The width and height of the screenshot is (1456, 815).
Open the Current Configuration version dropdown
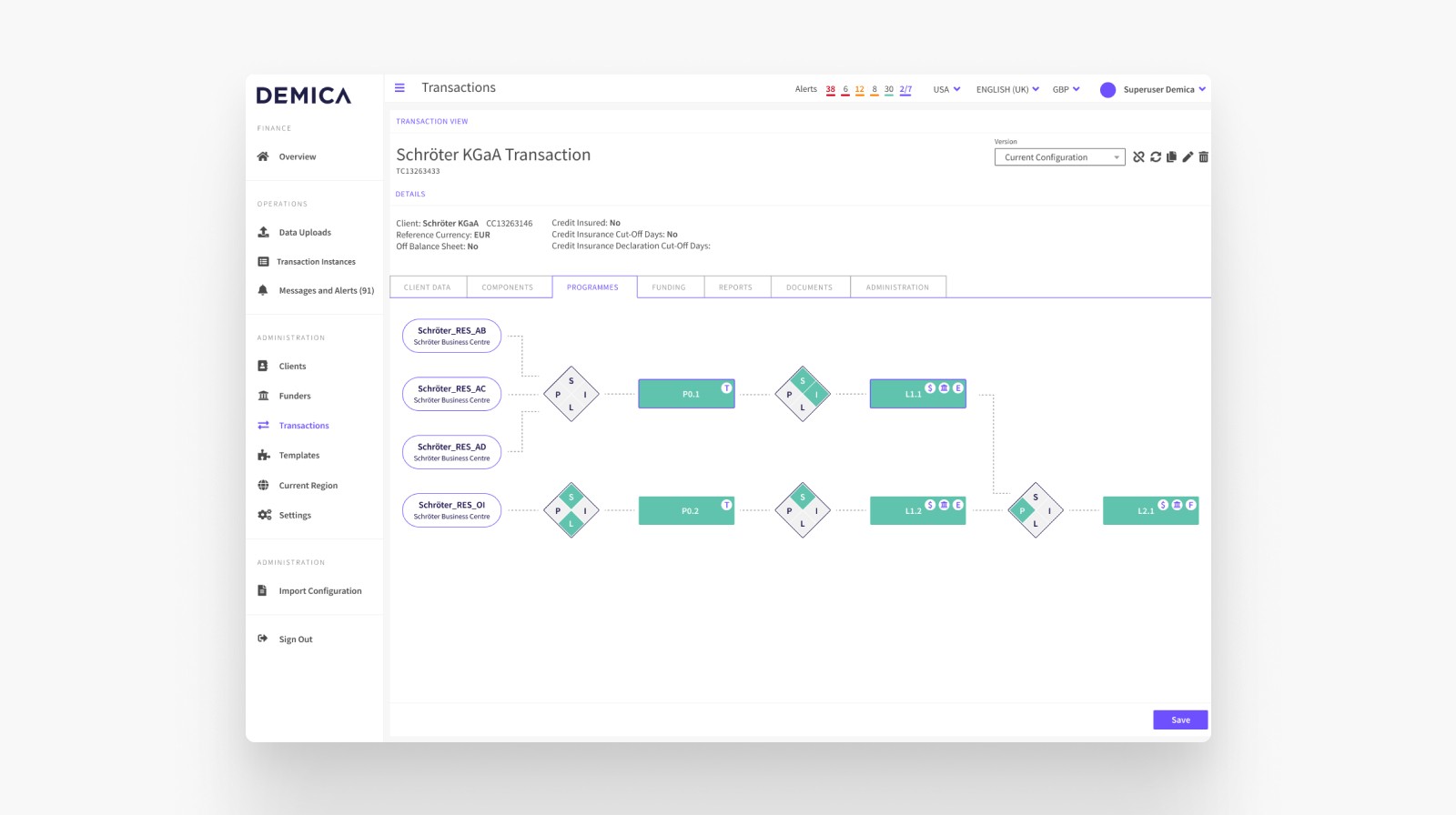click(1059, 157)
